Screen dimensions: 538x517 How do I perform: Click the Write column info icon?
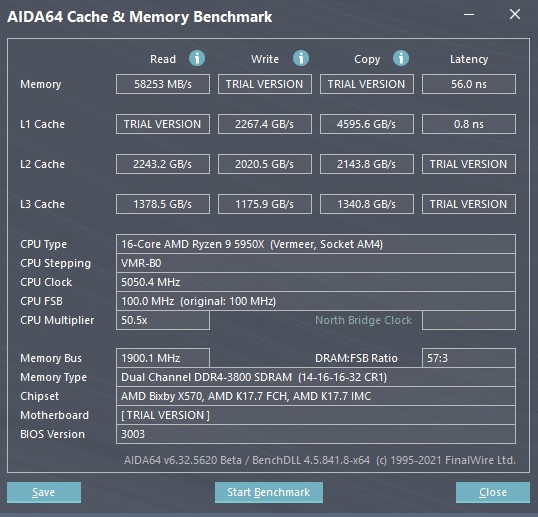pyautogui.click(x=301, y=58)
